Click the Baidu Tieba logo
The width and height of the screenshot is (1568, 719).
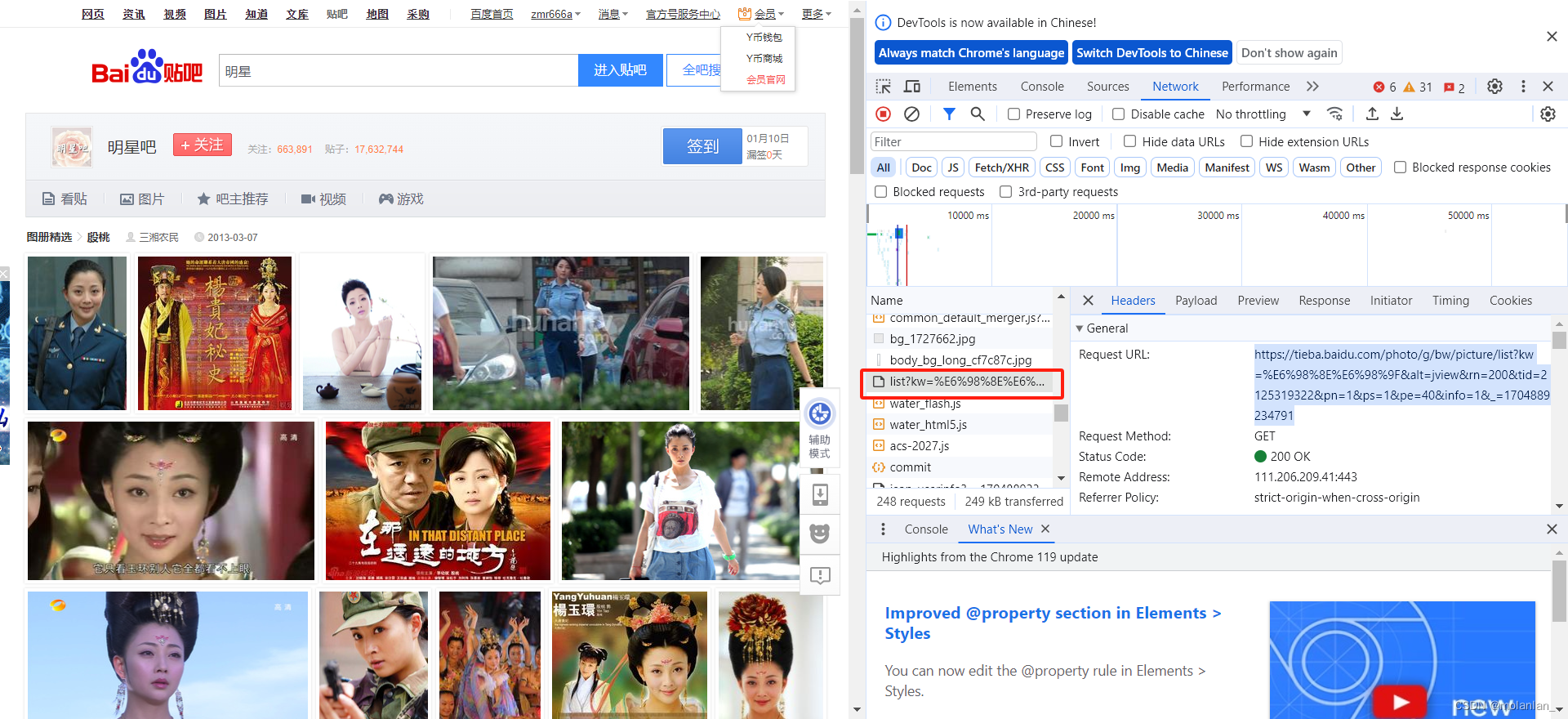tap(147, 67)
